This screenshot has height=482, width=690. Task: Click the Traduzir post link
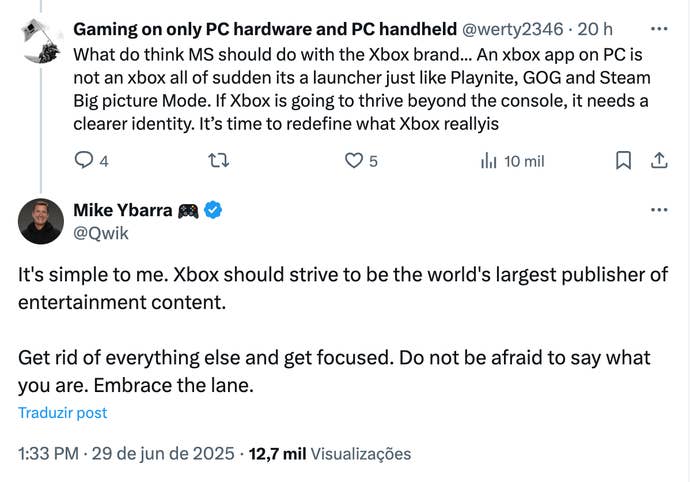coord(62,412)
